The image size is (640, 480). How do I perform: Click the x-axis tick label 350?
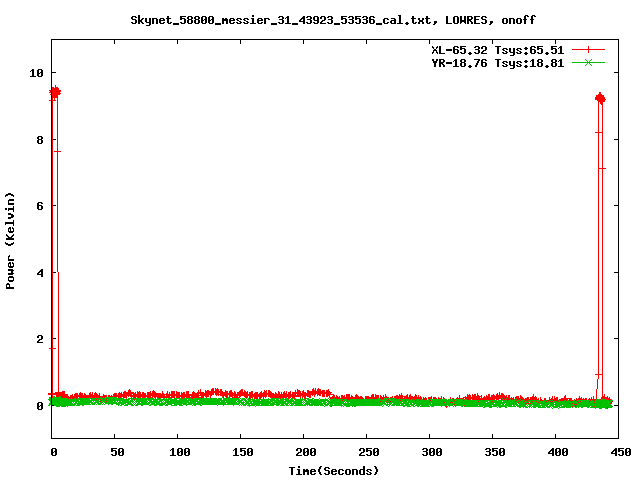495,452
